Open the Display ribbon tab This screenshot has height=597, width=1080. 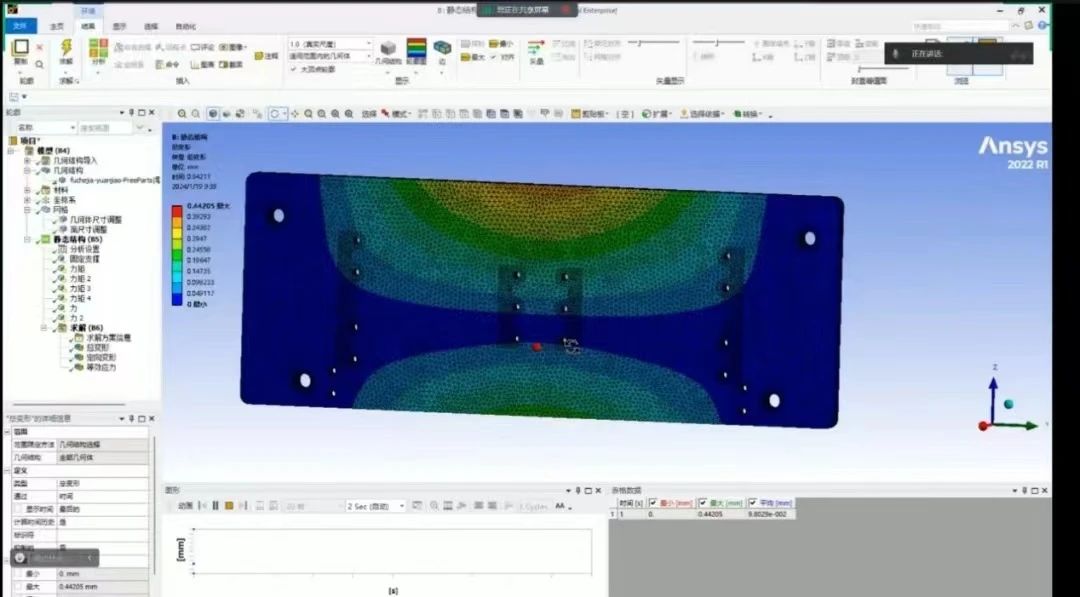[x=119, y=26]
